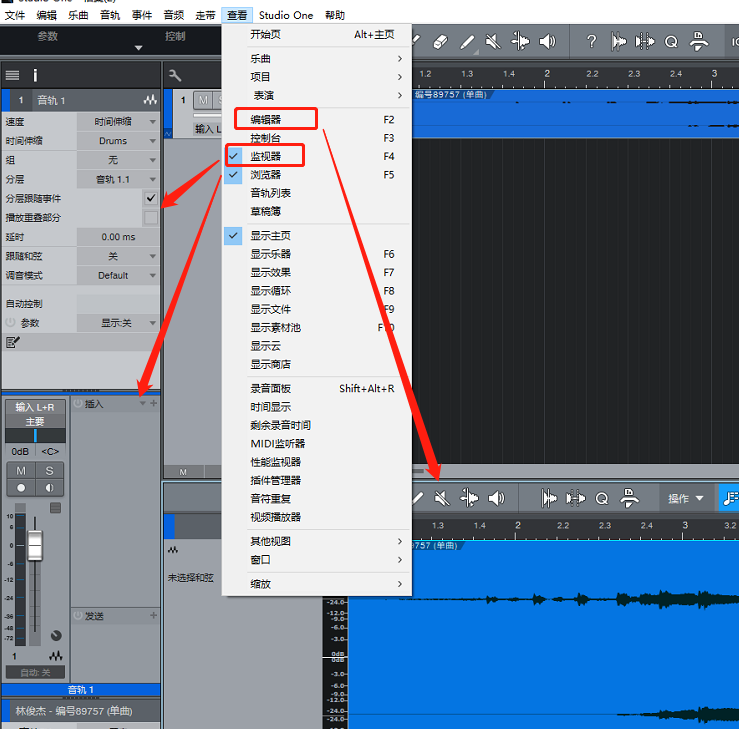The width and height of the screenshot is (739, 729).
Task: Toggle the 参数 automation power icon
Action: pyautogui.click(x=10, y=323)
